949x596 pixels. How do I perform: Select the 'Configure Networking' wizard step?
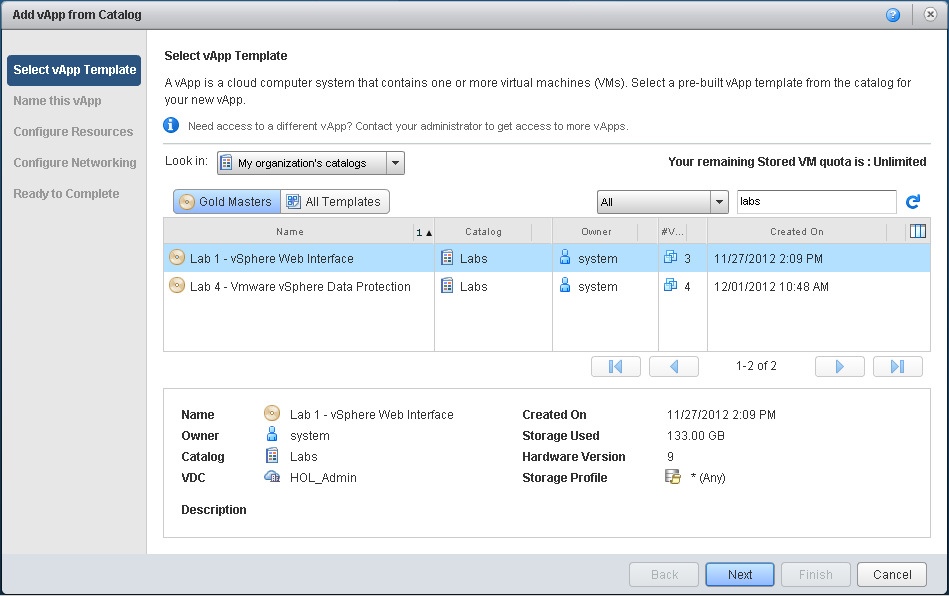click(x=75, y=163)
